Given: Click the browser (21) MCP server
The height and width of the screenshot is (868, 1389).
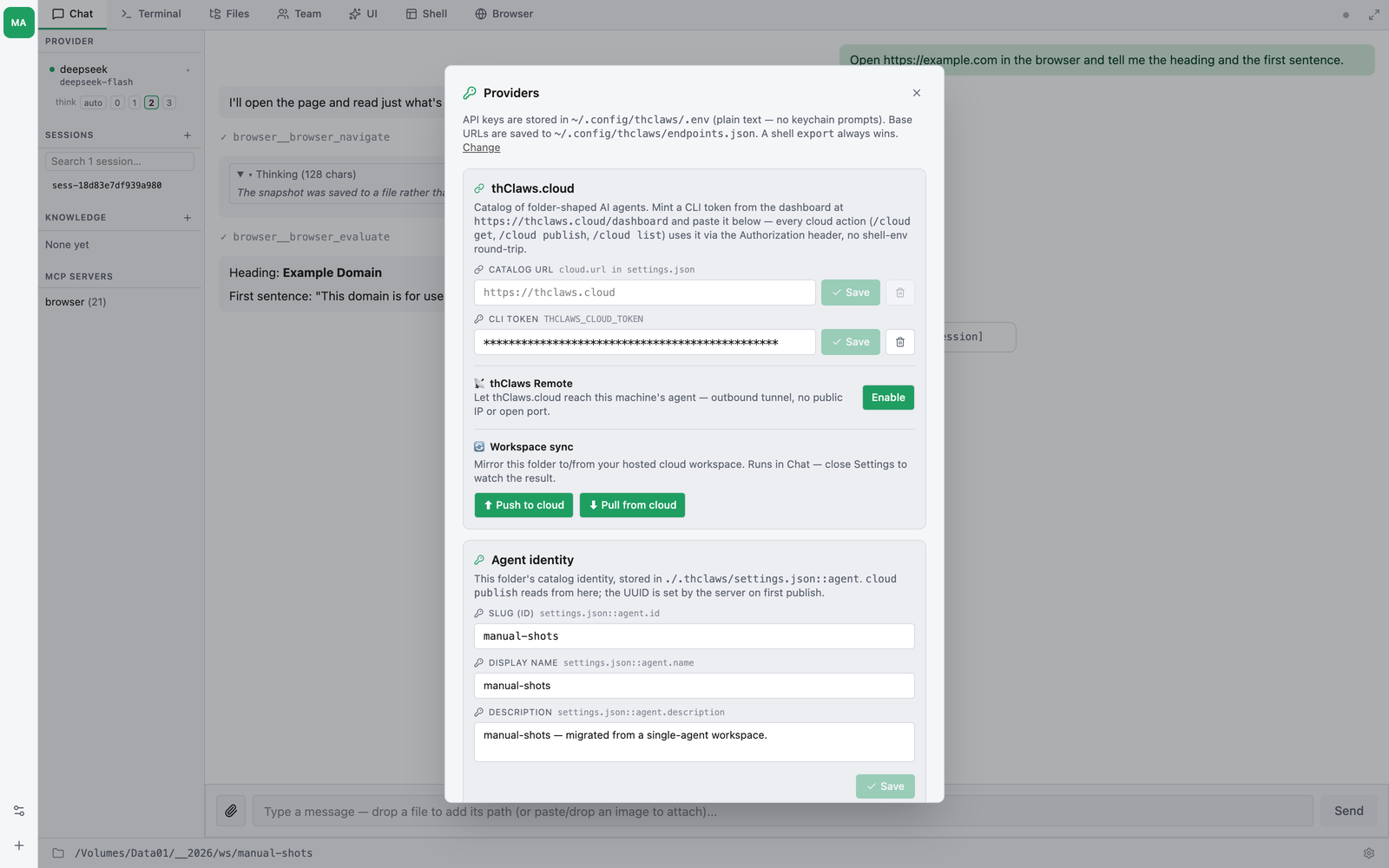Looking at the screenshot, I should (76, 302).
